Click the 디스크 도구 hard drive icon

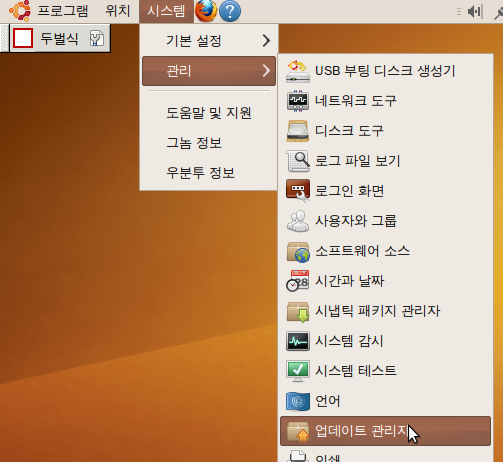click(x=298, y=131)
